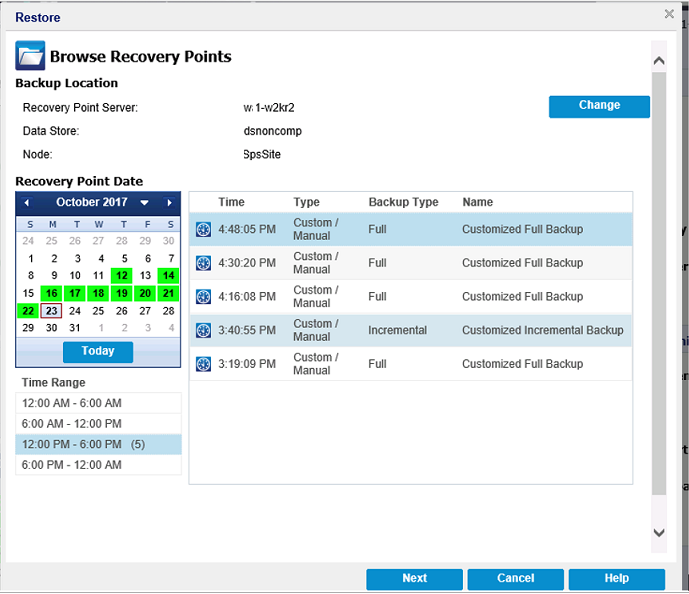
Task: Click recovery point icon for 3:19:09 PM backup
Action: pos(203,364)
